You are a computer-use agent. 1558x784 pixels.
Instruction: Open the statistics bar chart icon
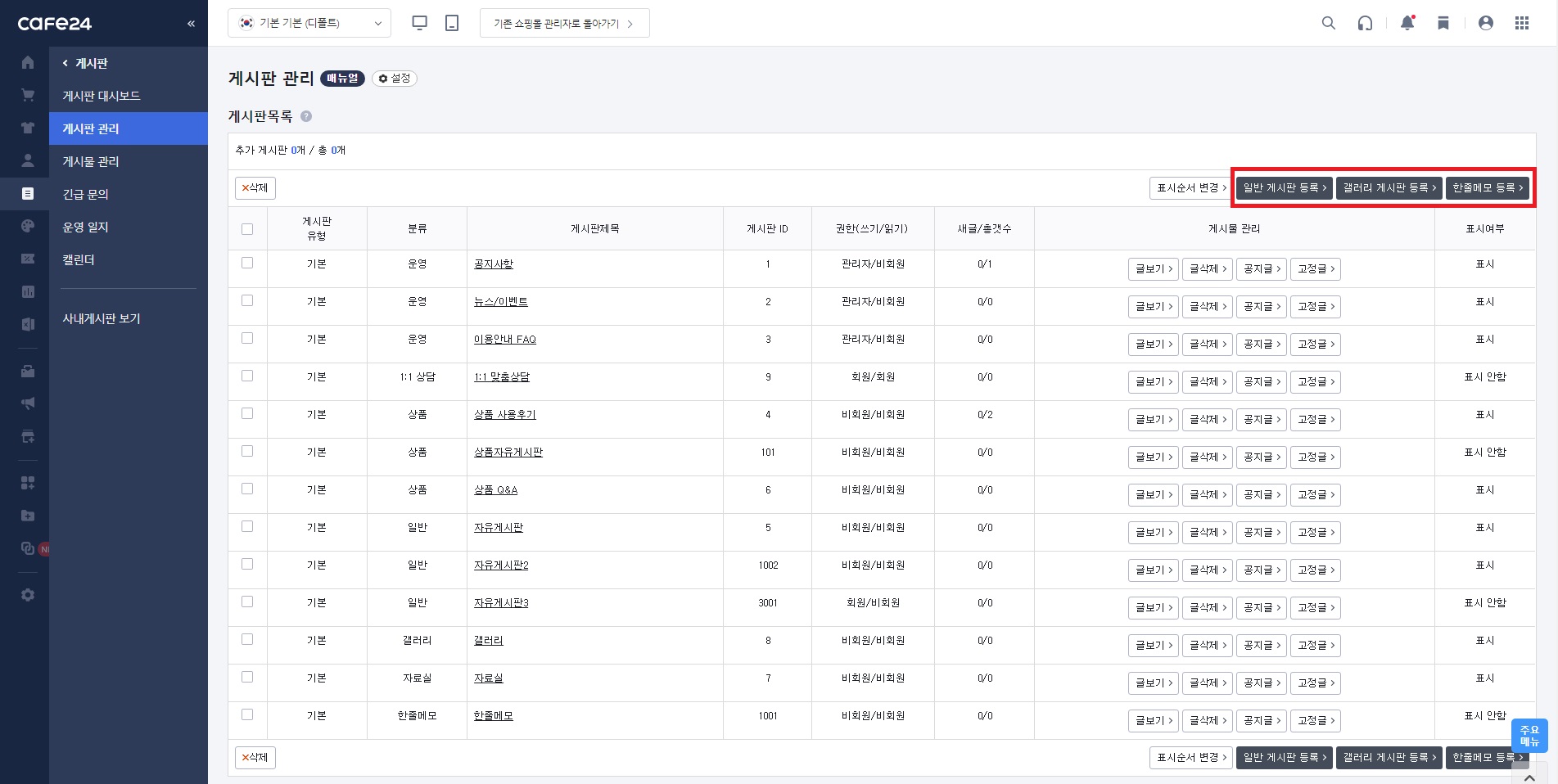point(28,291)
